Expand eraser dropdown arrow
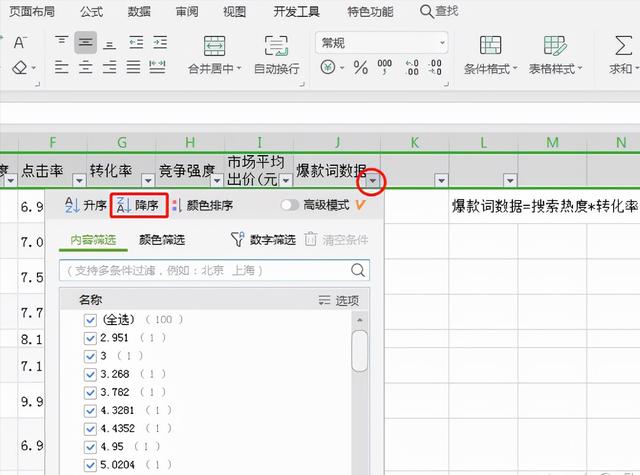The height and width of the screenshot is (475, 640). [x=33, y=68]
